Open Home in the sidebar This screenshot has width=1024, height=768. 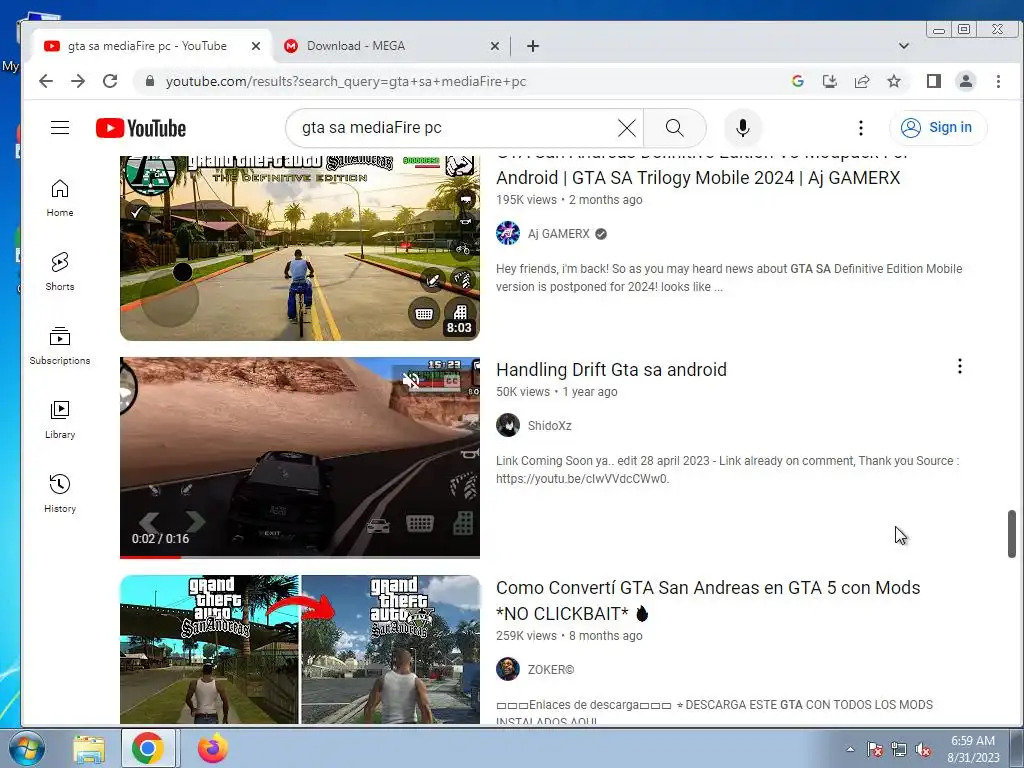click(60, 198)
